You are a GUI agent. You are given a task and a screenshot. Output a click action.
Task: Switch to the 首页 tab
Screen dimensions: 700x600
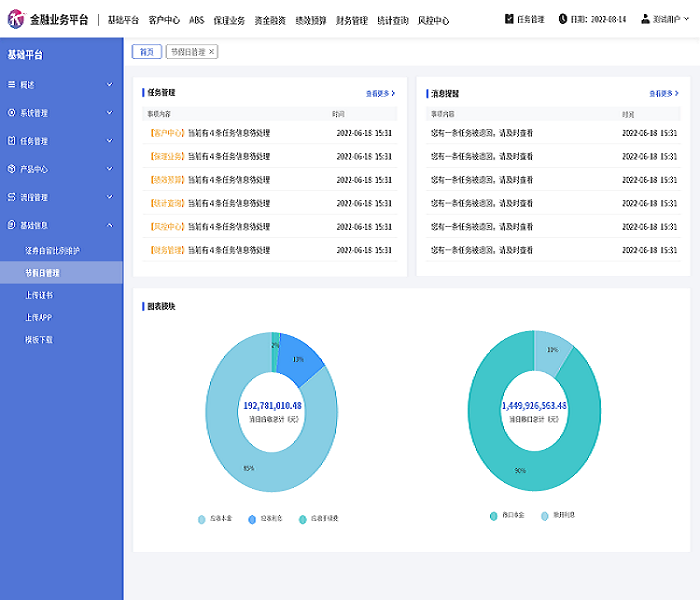146,51
